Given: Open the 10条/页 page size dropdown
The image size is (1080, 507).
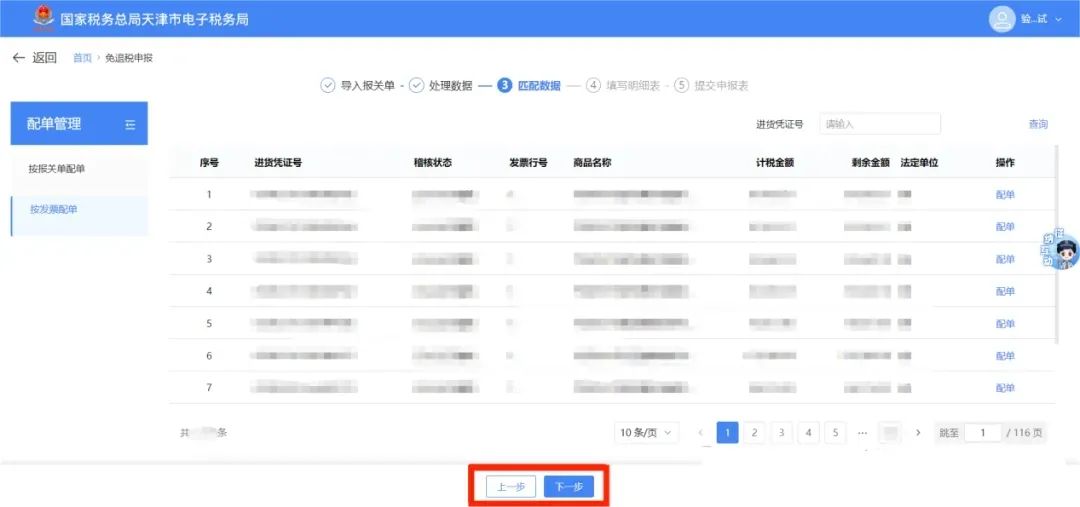Looking at the screenshot, I should pos(646,433).
